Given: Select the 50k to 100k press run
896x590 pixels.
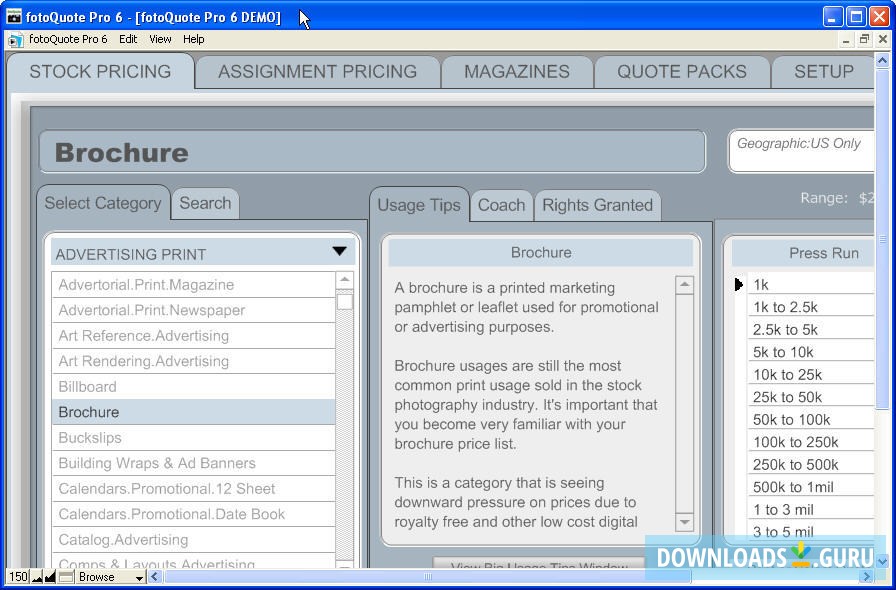Looking at the screenshot, I should click(x=810, y=420).
